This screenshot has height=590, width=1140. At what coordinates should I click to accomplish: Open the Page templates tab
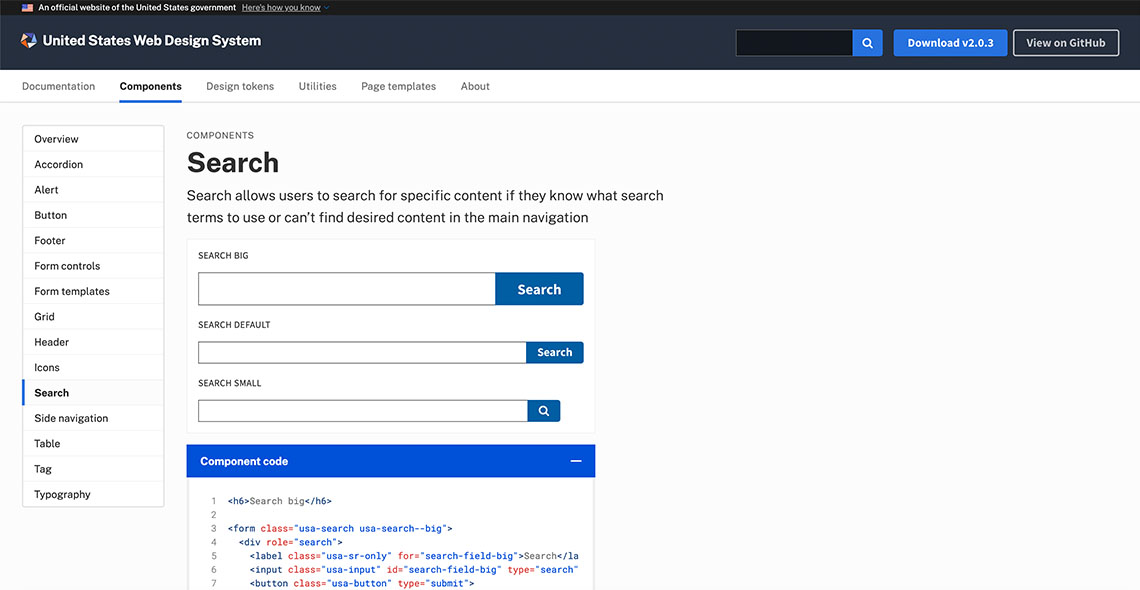coord(398,86)
